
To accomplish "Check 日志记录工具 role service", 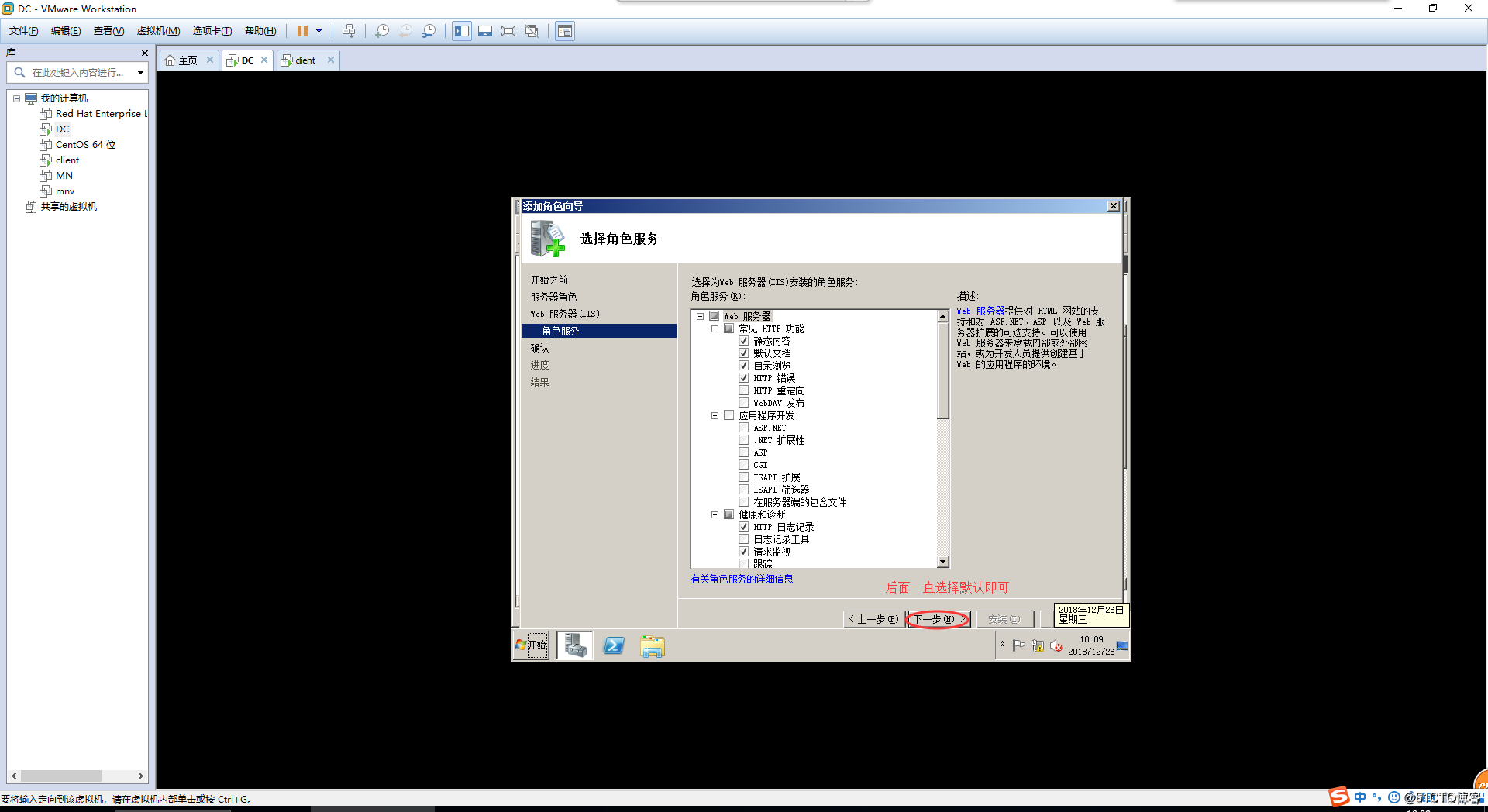I will pos(743,539).
